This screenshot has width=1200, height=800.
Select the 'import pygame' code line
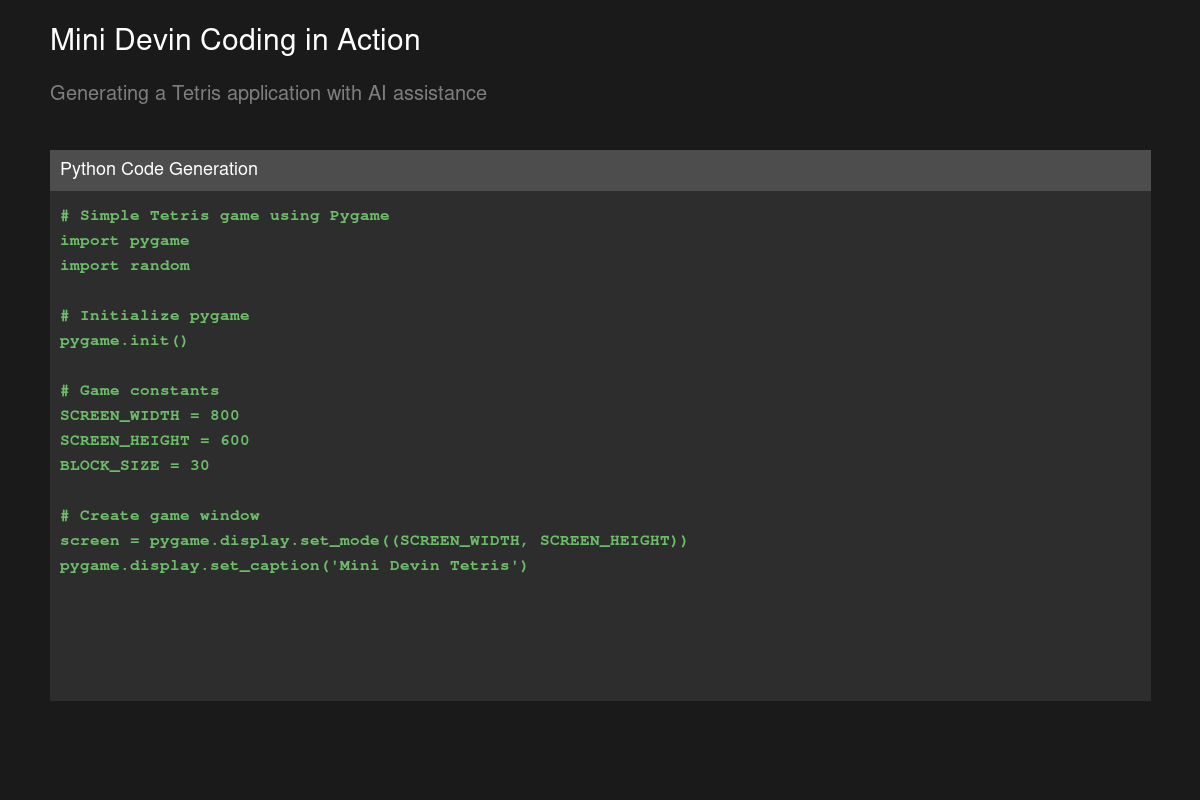pyautogui.click(x=125, y=241)
